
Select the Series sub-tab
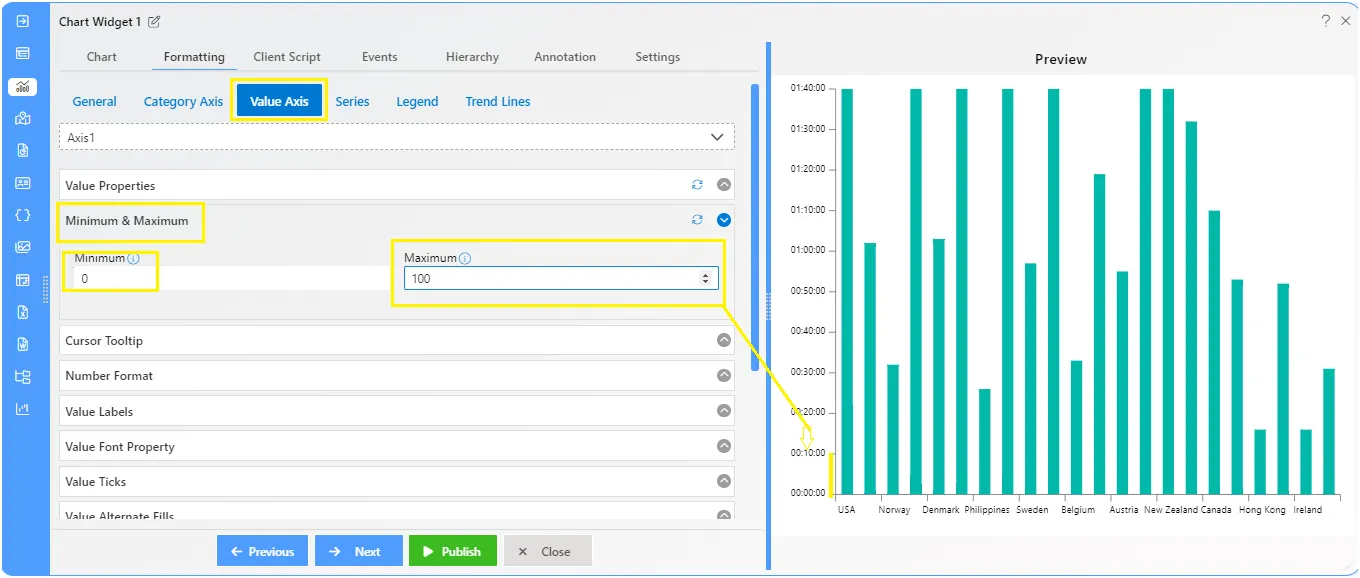coord(352,101)
